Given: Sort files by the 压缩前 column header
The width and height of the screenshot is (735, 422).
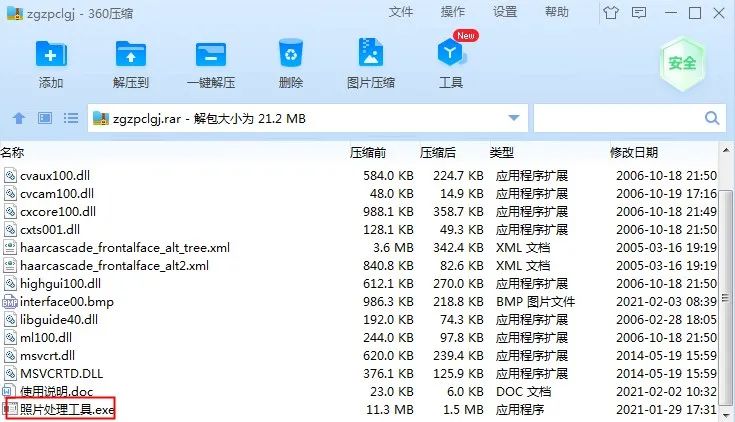Looking at the screenshot, I should click(x=368, y=153).
